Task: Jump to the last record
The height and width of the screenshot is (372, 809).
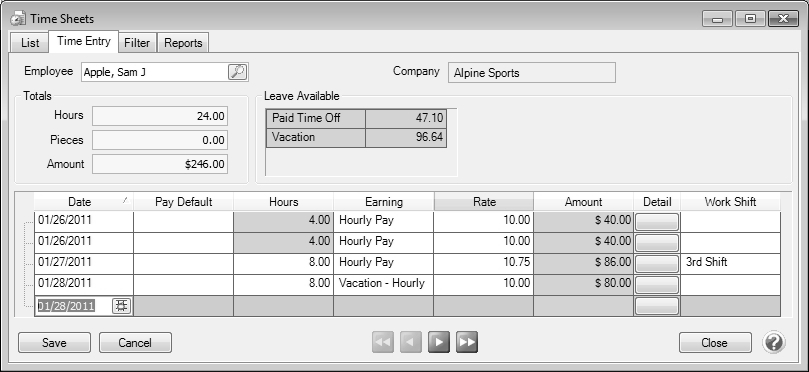Action: pyautogui.click(x=466, y=342)
